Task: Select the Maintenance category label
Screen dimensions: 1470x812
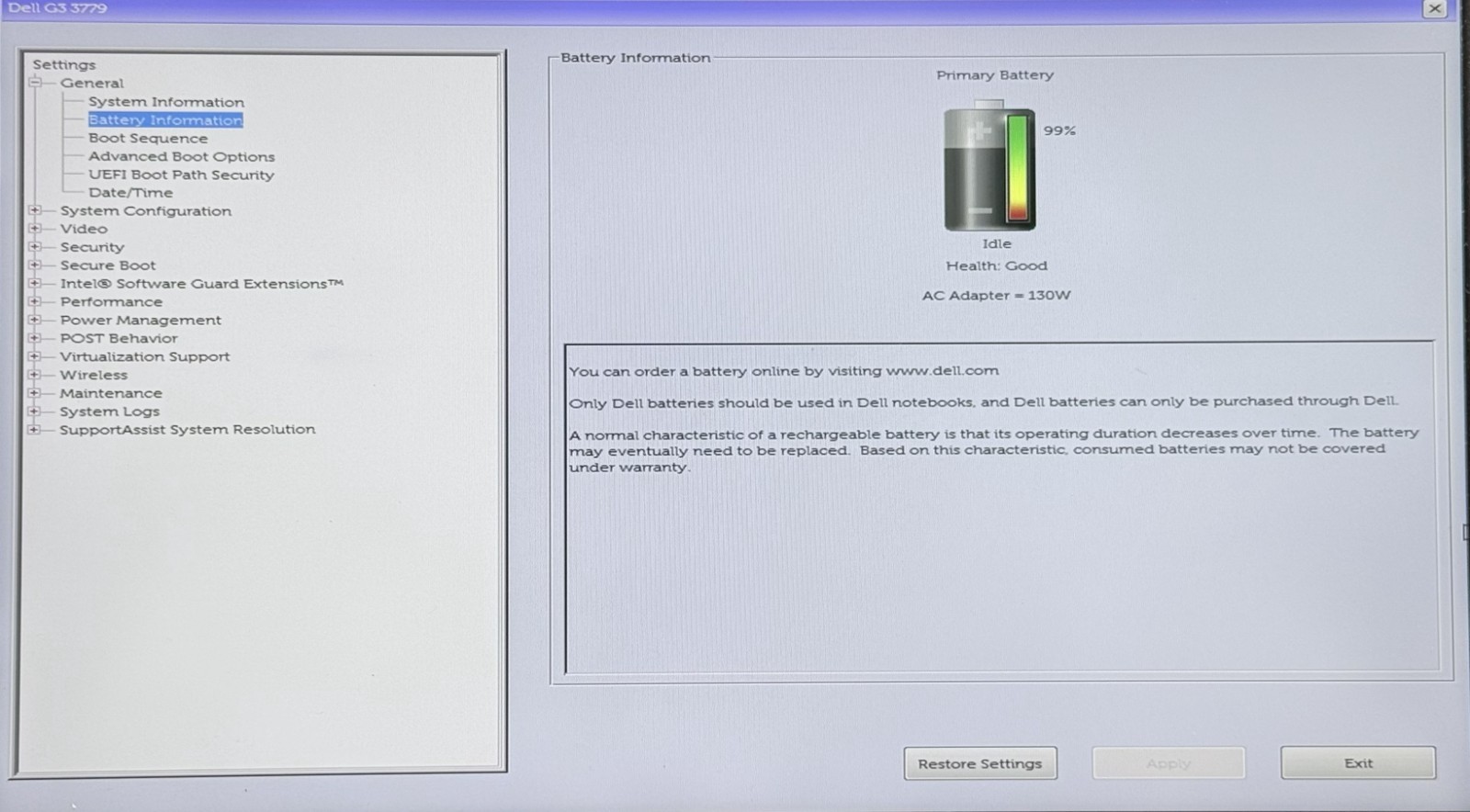Action: pos(110,393)
